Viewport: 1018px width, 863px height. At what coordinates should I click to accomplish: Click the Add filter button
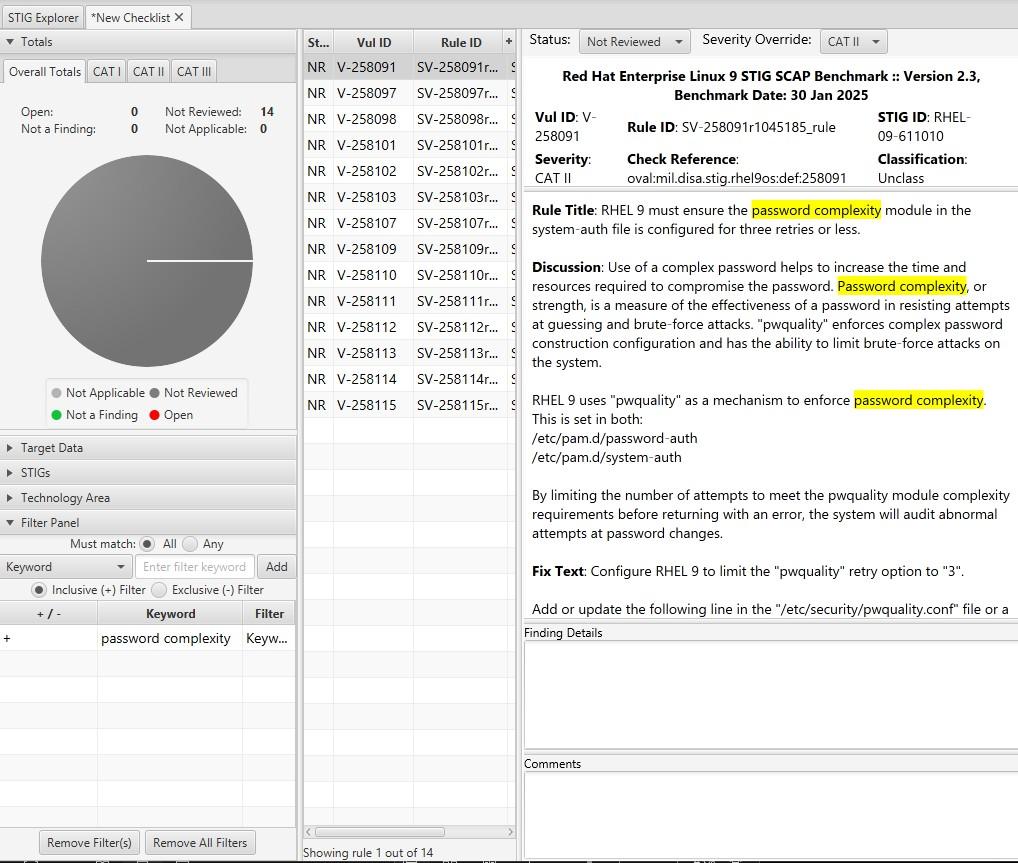(277, 567)
